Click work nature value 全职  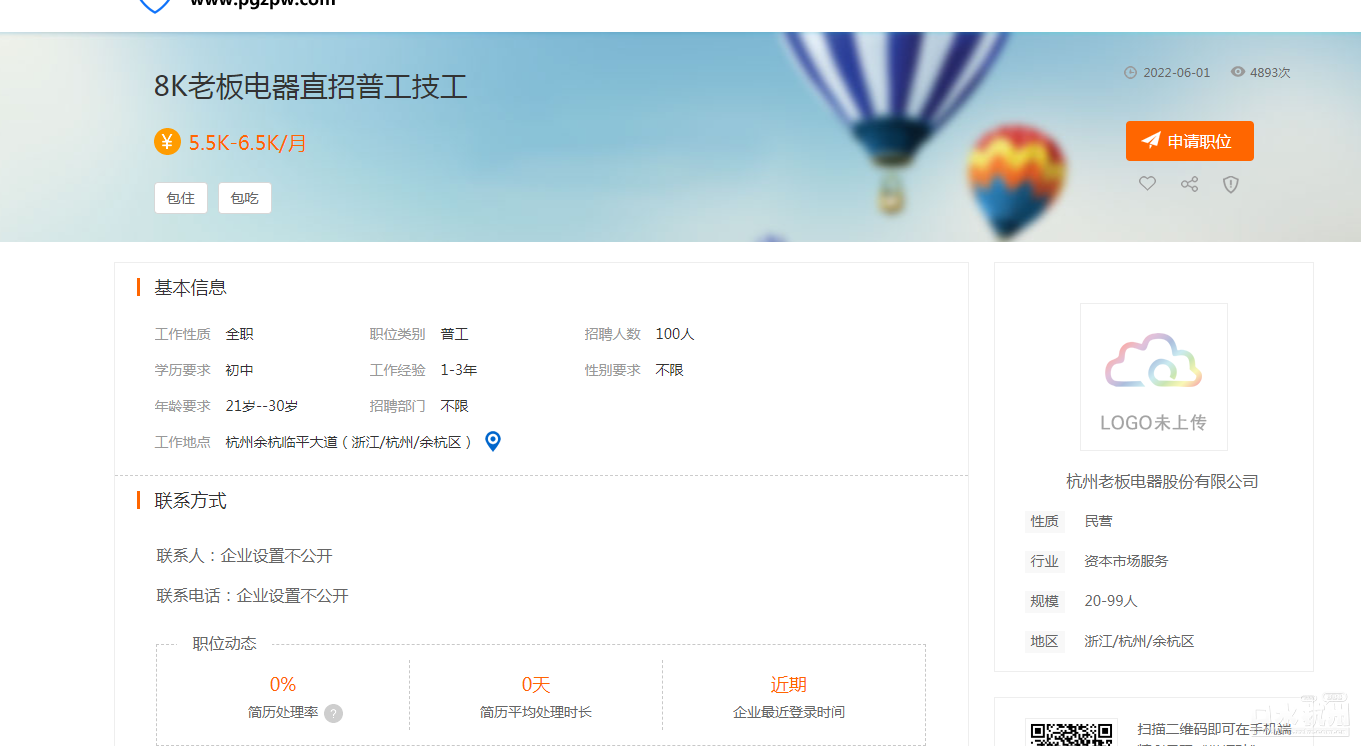point(240,334)
